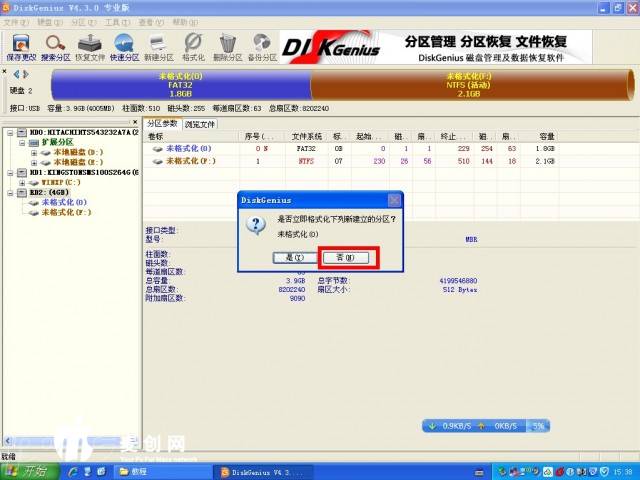Select the 格式化 (Format) toolbar icon
Viewport: 640px width, 480px height.
click(194, 47)
